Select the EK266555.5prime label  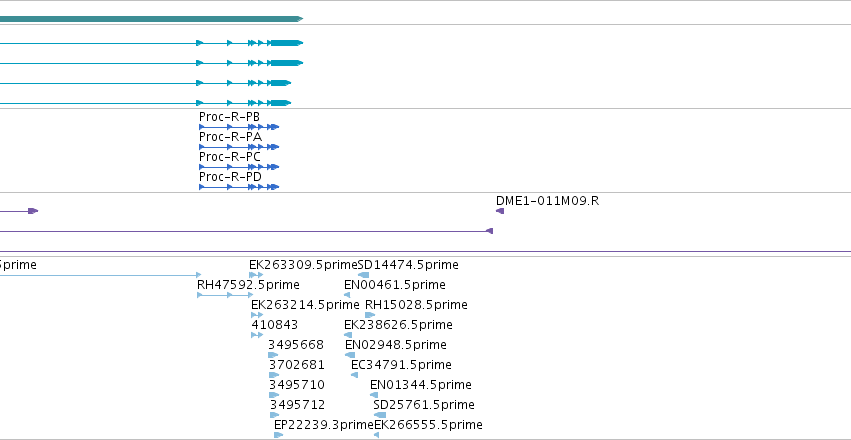pyautogui.click(x=428, y=425)
